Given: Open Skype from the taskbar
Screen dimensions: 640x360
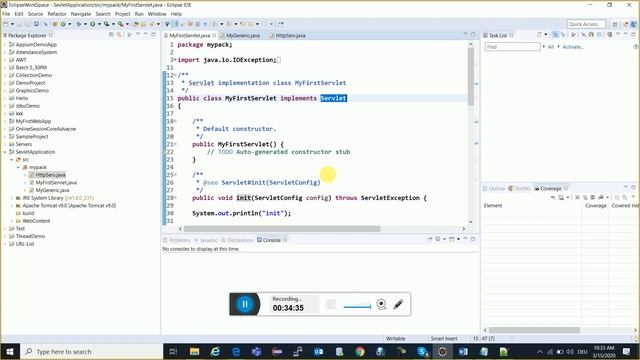Looking at the screenshot, I should pyautogui.click(x=422, y=351).
